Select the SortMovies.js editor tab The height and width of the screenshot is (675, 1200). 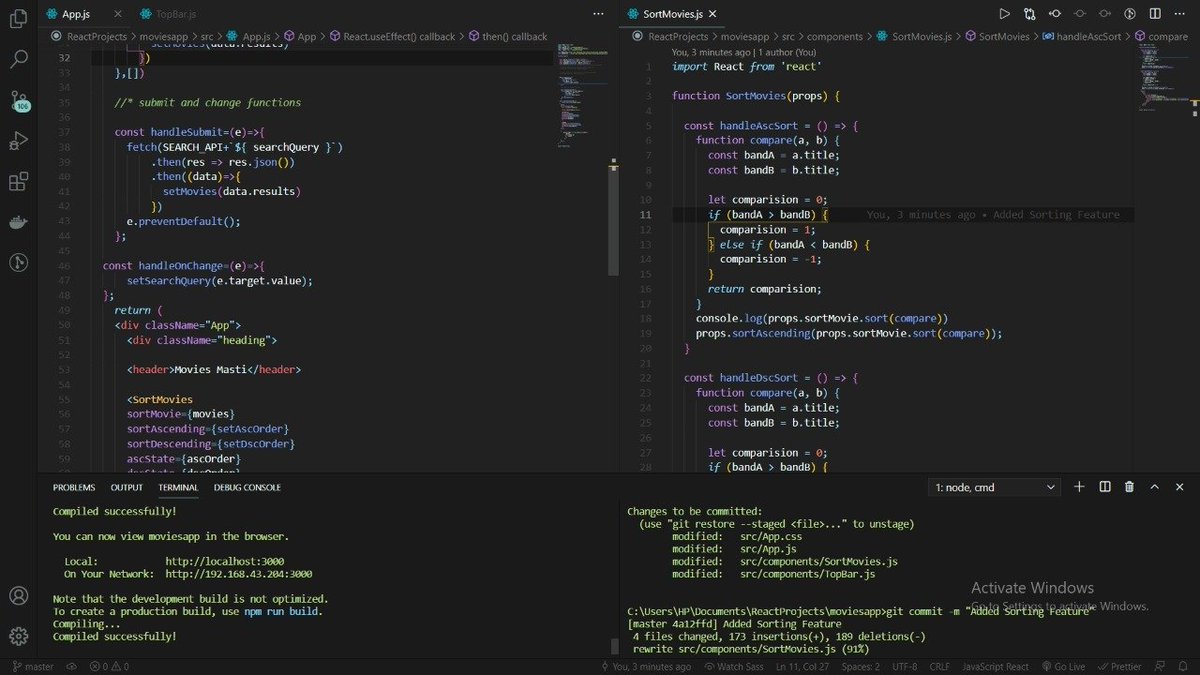pos(673,14)
